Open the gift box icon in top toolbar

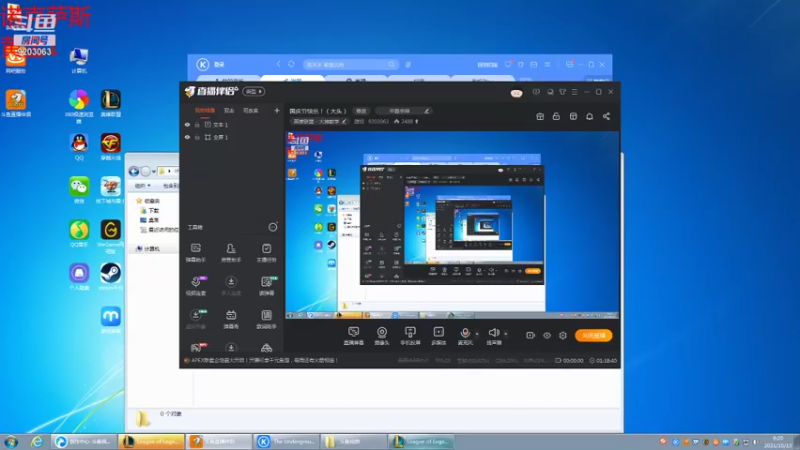click(x=540, y=116)
